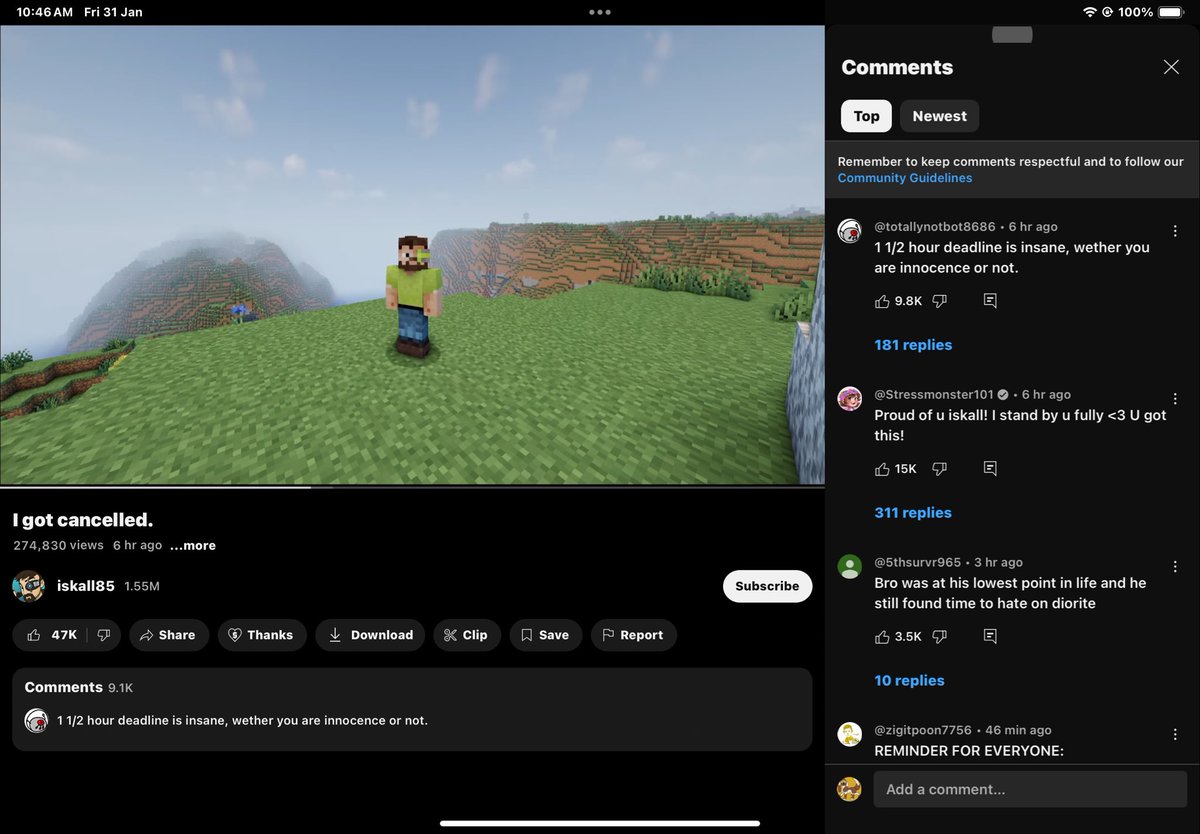
Task: Subscribe to iskall85
Action: point(767,586)
